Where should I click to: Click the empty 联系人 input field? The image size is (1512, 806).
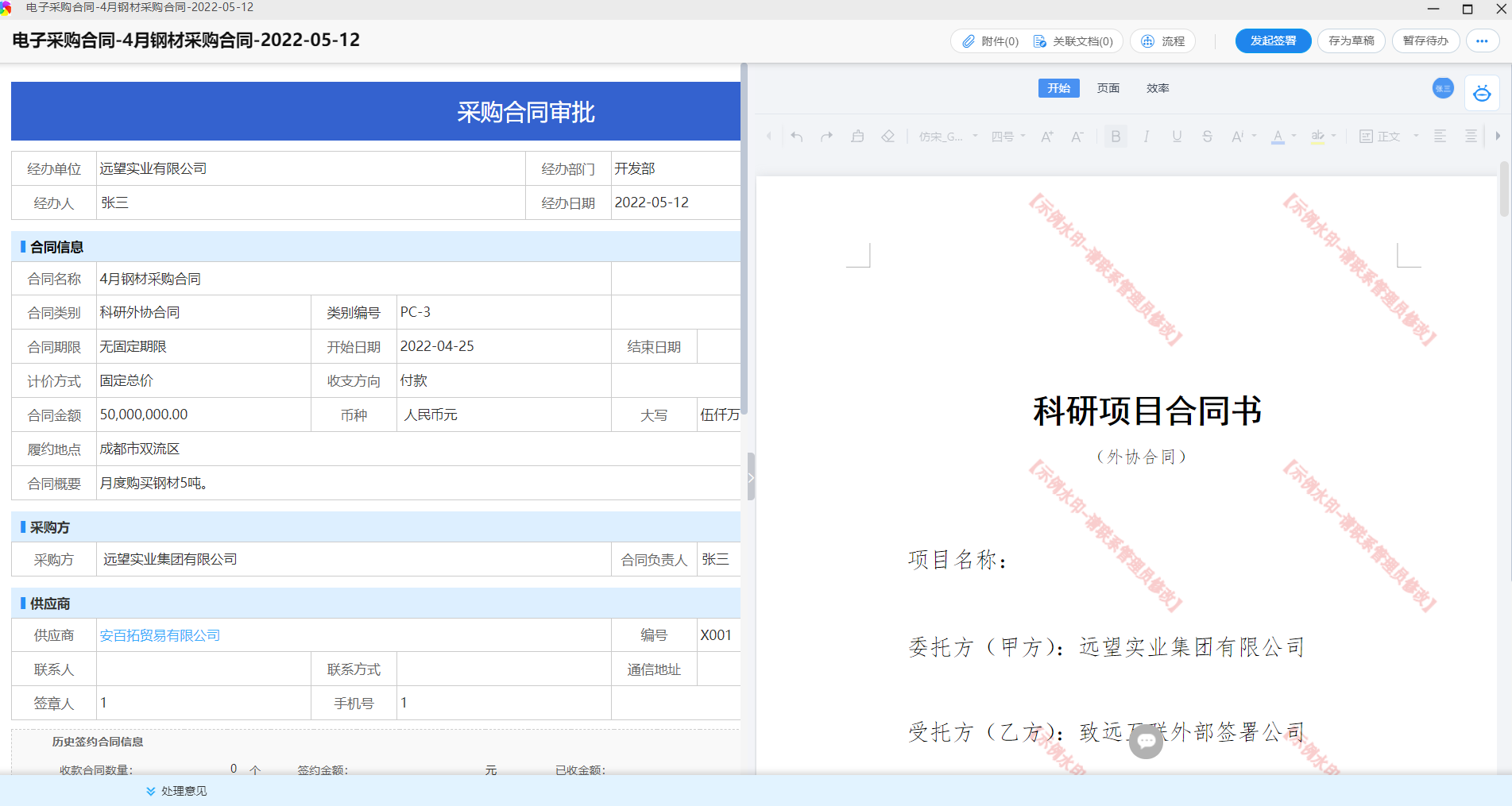click(x=203, y=669)
